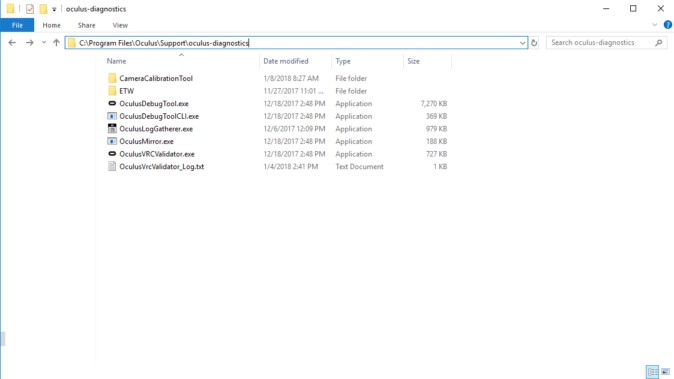674x379 pixels.
Task: Click the 1/4/2018 2:41 PM date cell
Action: click(x=291, y=166)
